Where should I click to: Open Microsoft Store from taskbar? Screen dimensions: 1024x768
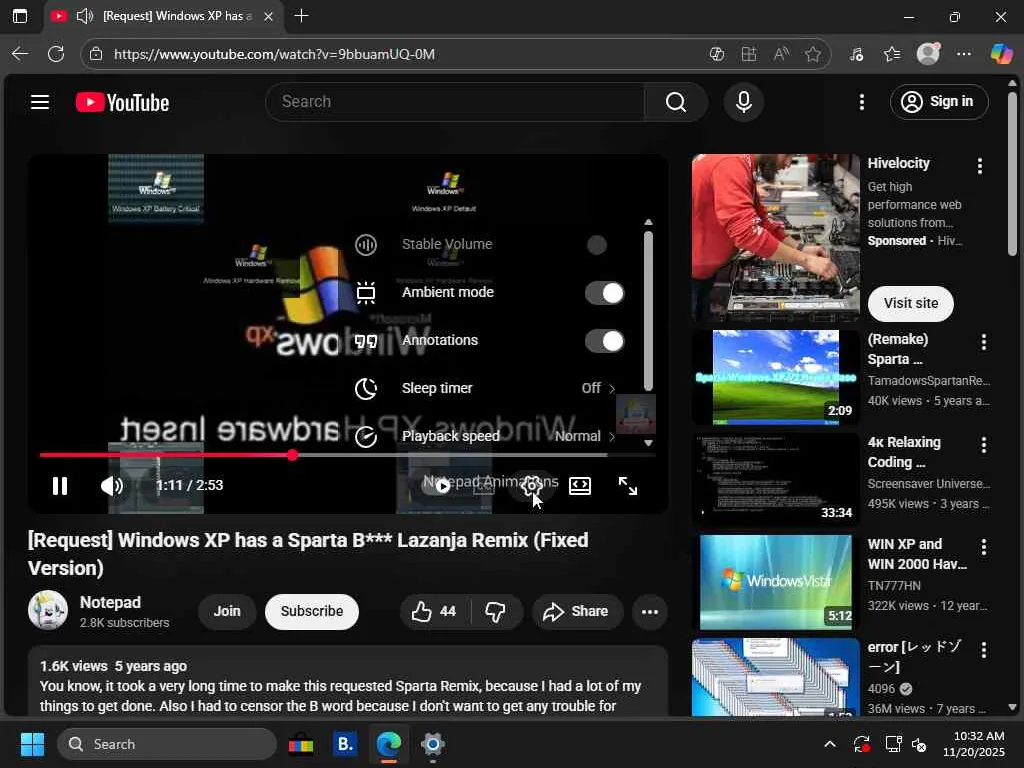coord(300,744)
